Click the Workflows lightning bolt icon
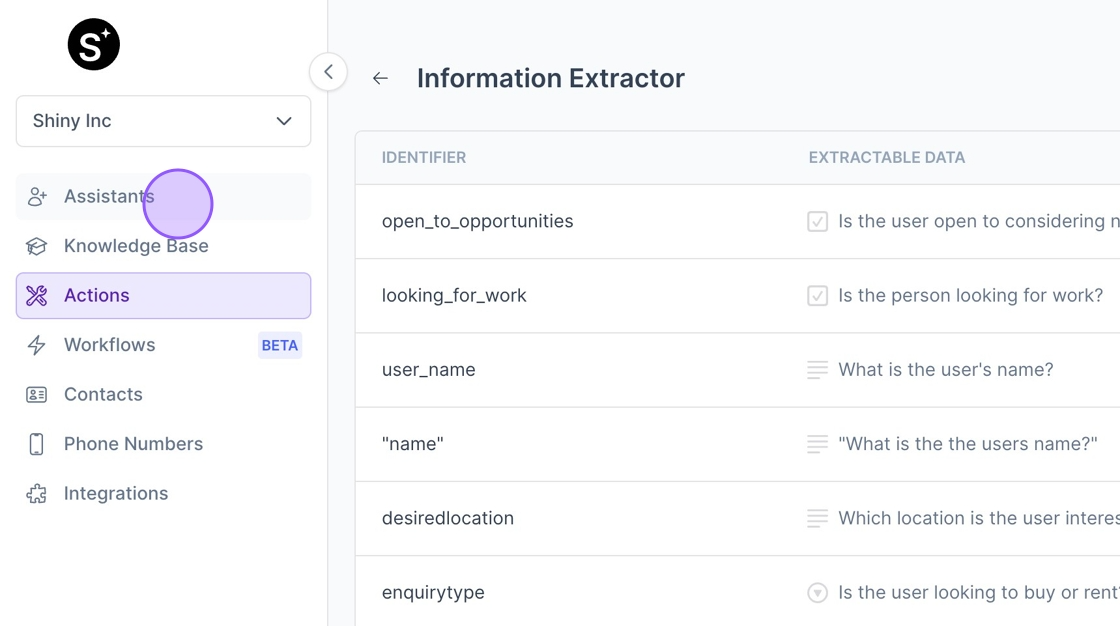This screenshot has width=1120, height=626. click(x=36, y=345)
